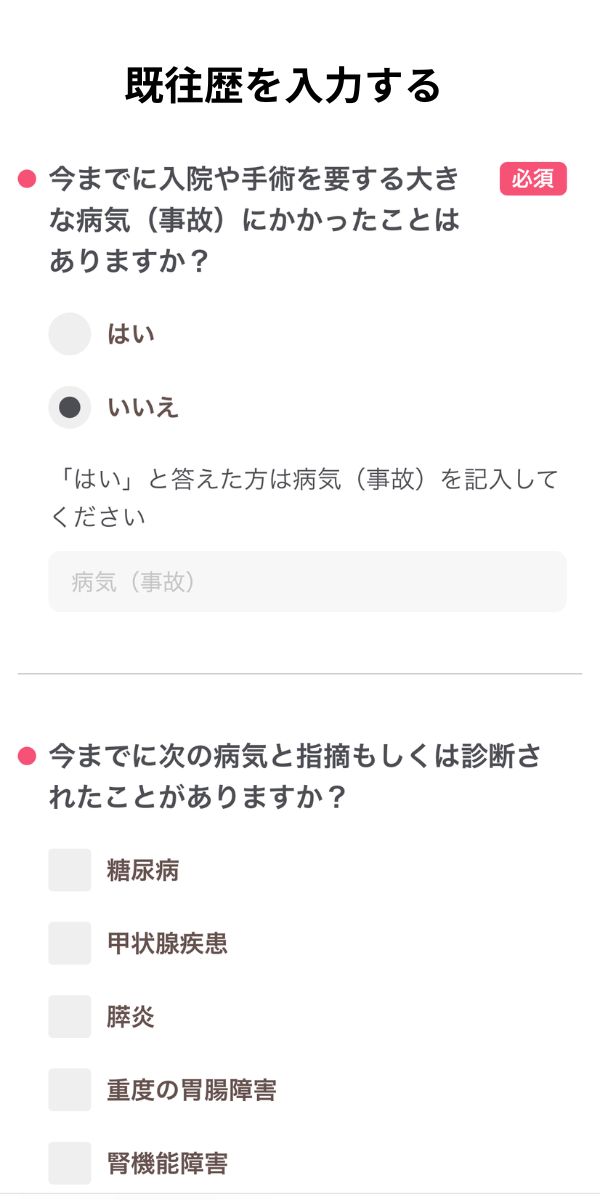This screenshot has width=600, height=1200.
Task: Tick the 甲状腺疾患 checkbox
Action: 70,943
